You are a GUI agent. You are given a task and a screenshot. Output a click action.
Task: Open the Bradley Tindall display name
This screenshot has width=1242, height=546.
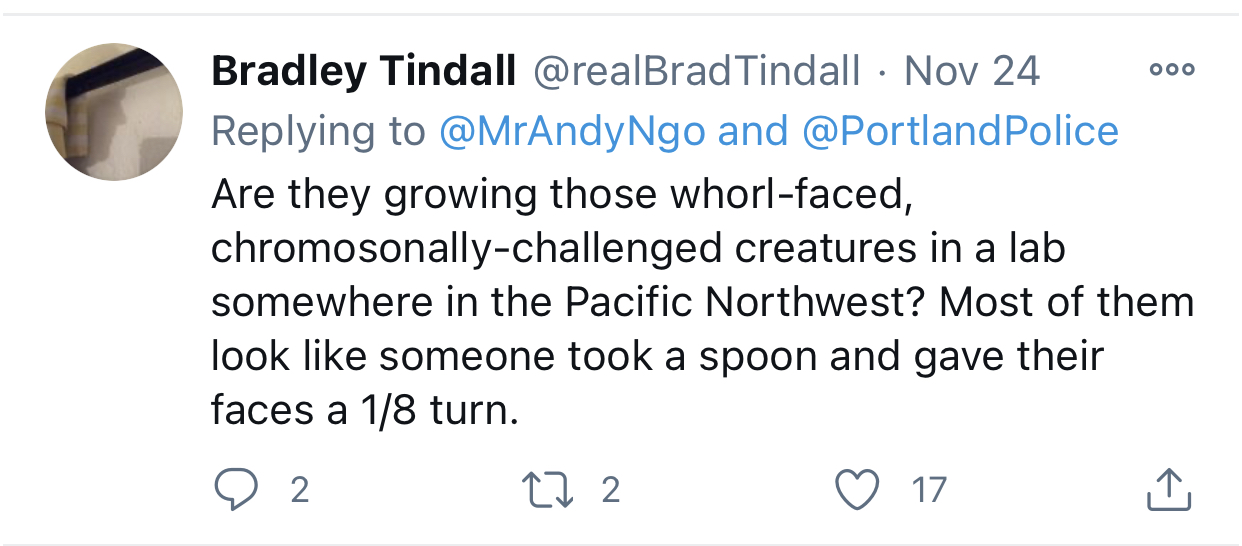pyautogui.click(x=364, y=71)
